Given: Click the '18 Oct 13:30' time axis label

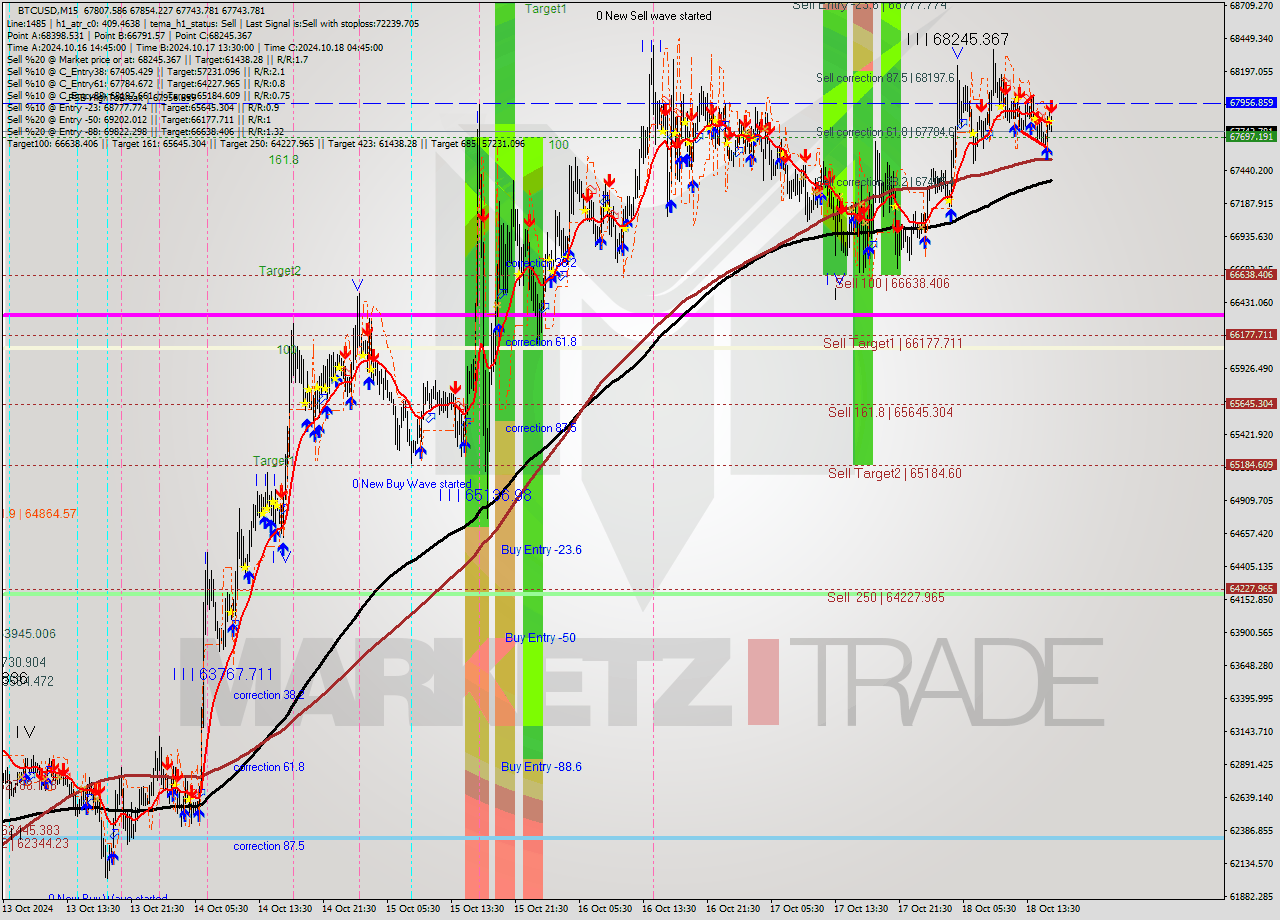Looking at the screenshot, I should point(1053,909).
